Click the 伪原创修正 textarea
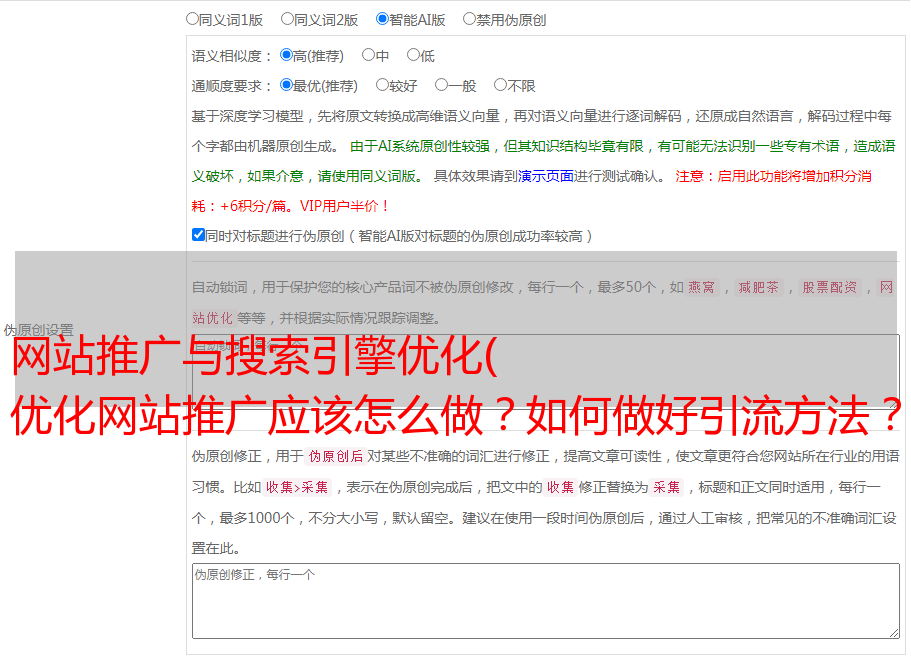Screen dimensions: 911x658 point(546,601)
